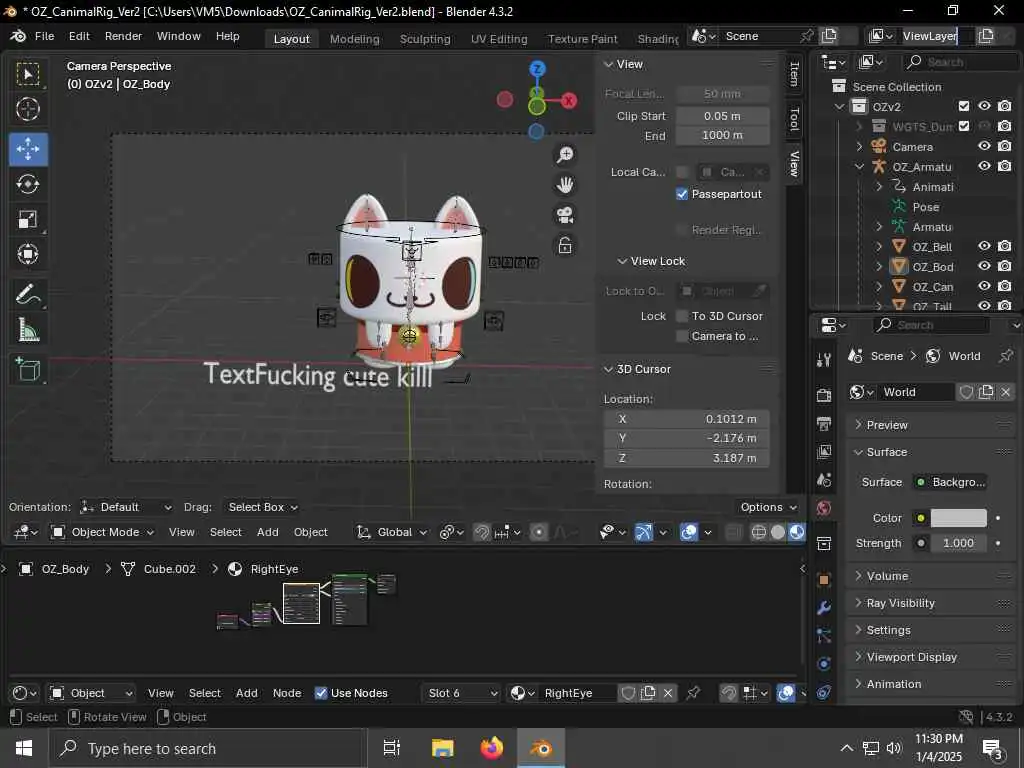Screen dimensions: 1024x768
Task: Switch to the Sculpting workspace tab
Action: (425, 39)
